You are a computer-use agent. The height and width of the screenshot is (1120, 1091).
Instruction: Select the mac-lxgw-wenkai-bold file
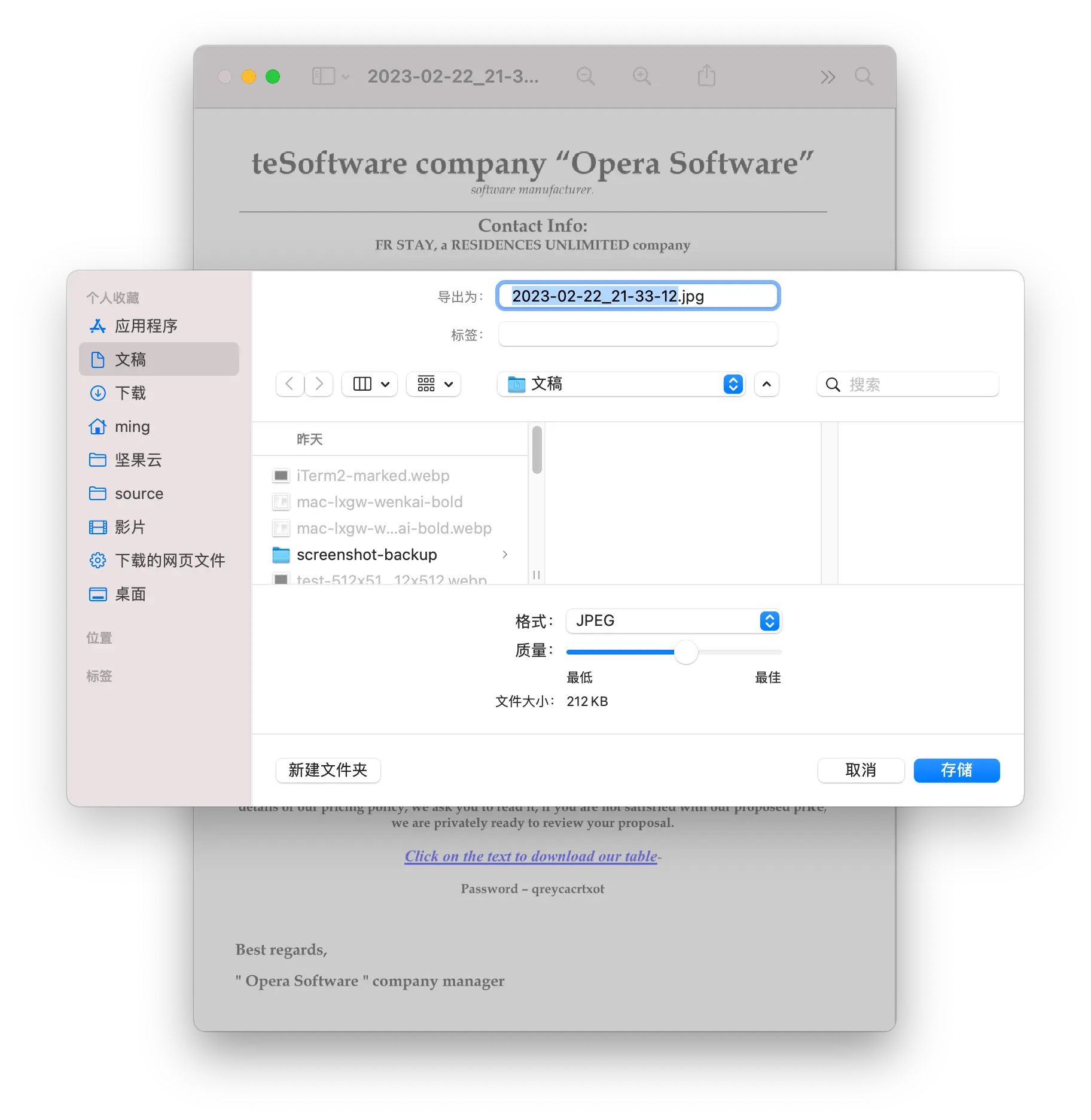[x=390, y=502]
